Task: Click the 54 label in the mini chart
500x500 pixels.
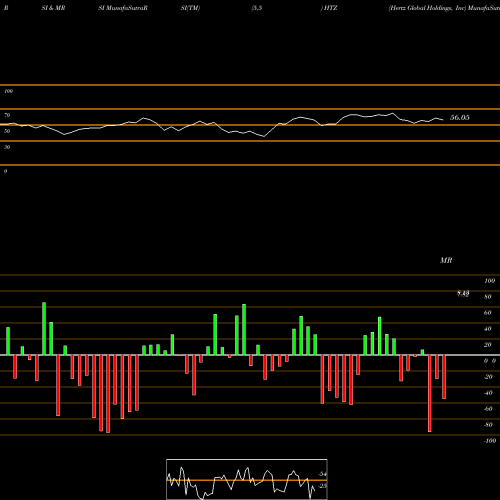Action: pos(322,474)
